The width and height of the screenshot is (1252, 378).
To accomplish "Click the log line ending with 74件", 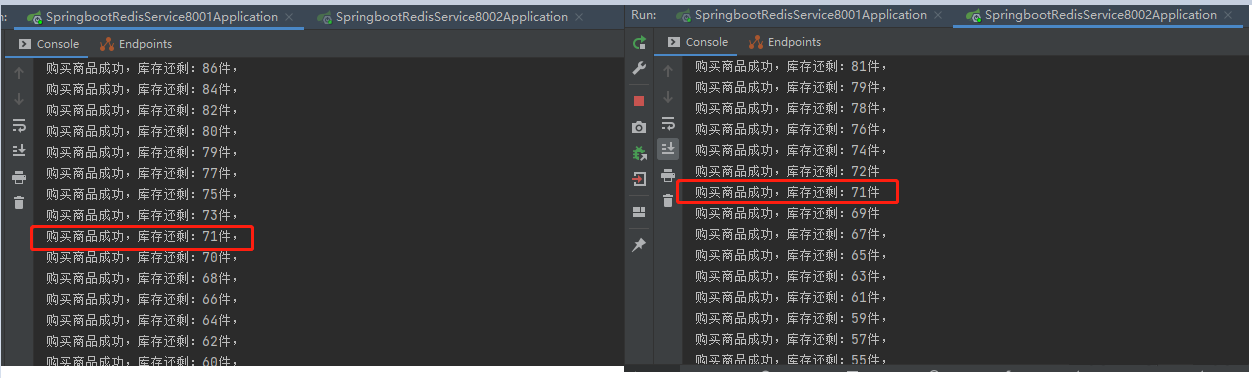I will point(791,150).
